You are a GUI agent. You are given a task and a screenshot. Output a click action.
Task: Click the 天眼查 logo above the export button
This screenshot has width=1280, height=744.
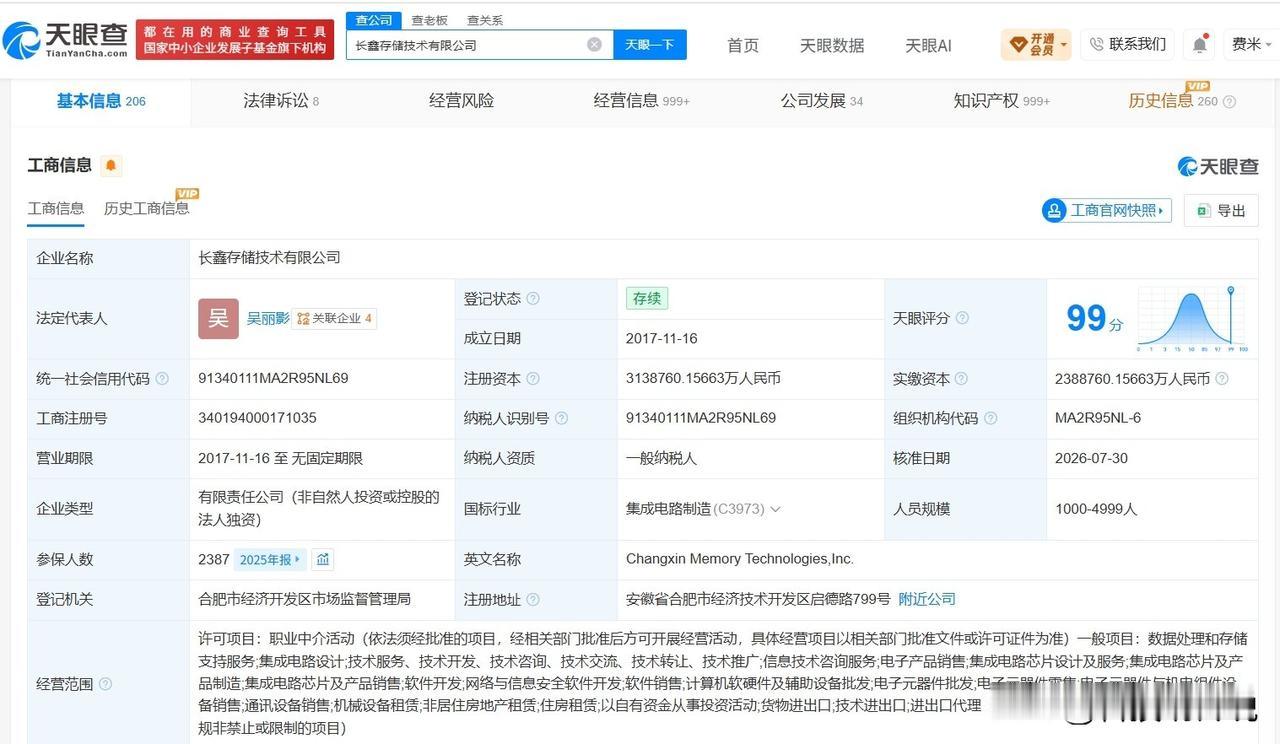click(x=1218, y=167)
